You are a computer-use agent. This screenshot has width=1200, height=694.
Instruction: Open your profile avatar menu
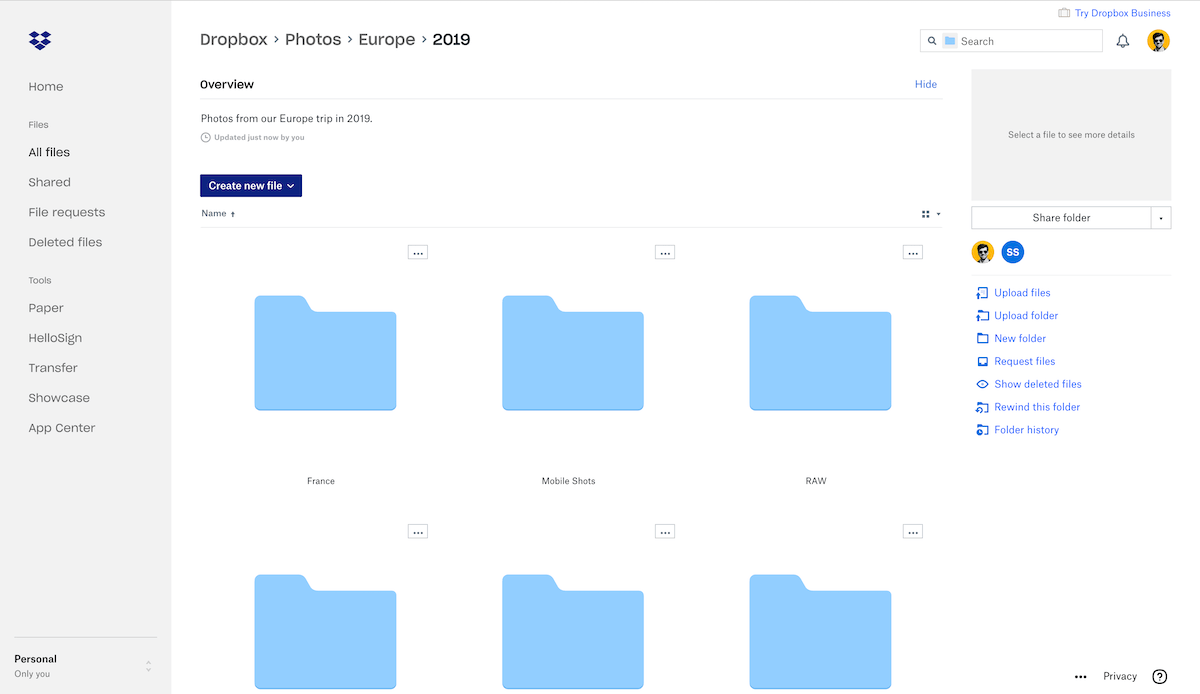point(1158,40)
